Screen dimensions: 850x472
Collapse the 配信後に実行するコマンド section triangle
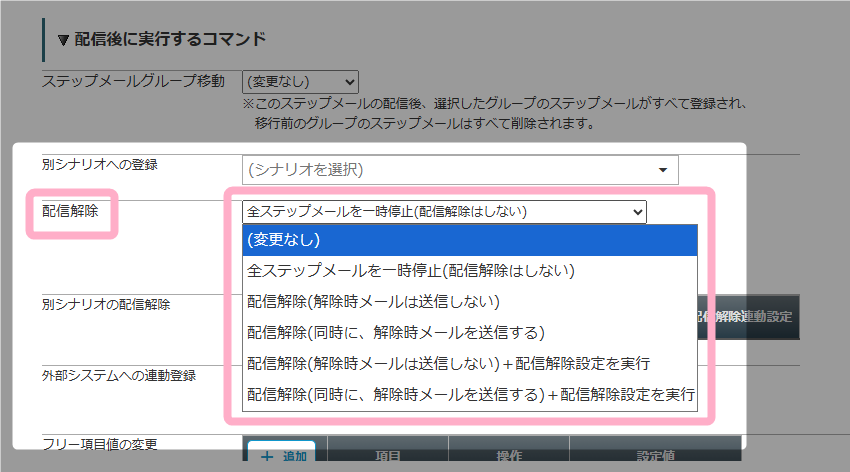[x=63, y=40]
